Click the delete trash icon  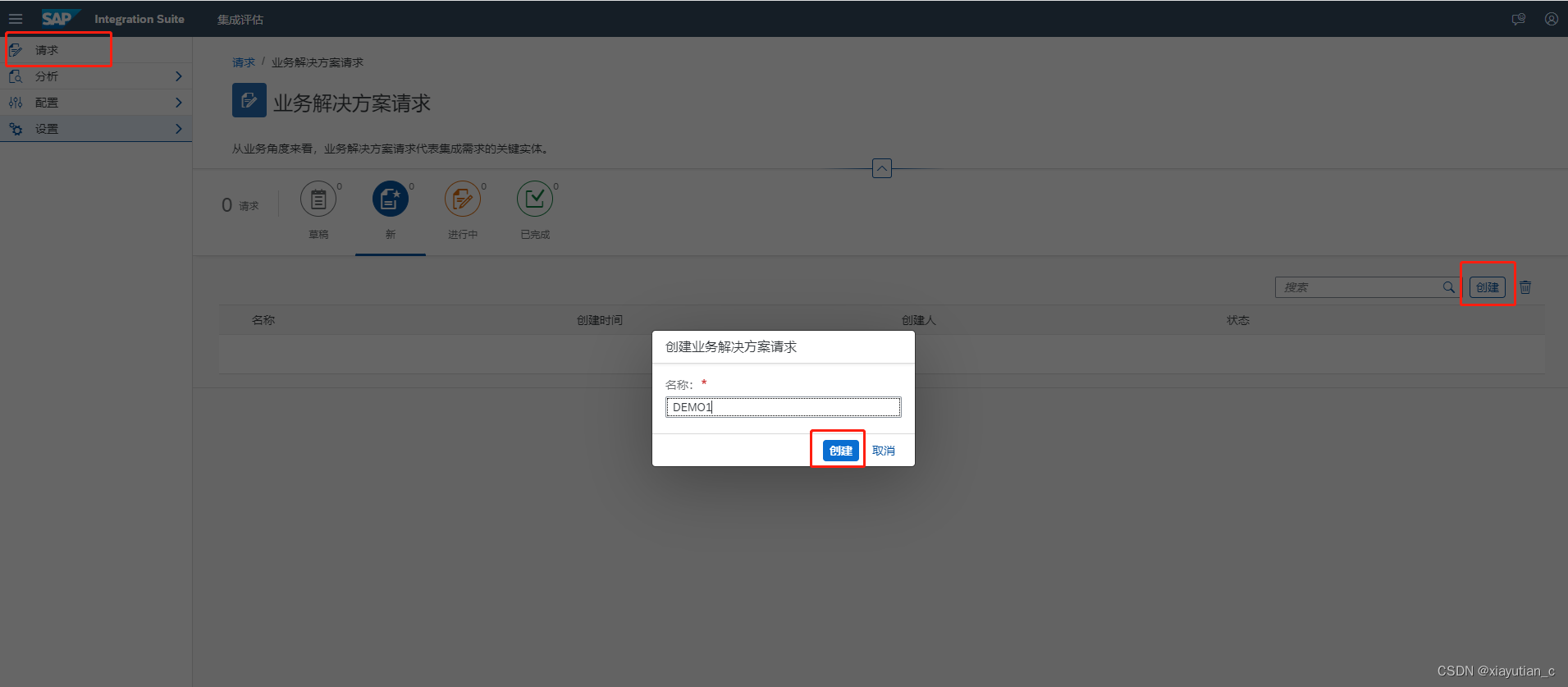tap(1525, 287)
